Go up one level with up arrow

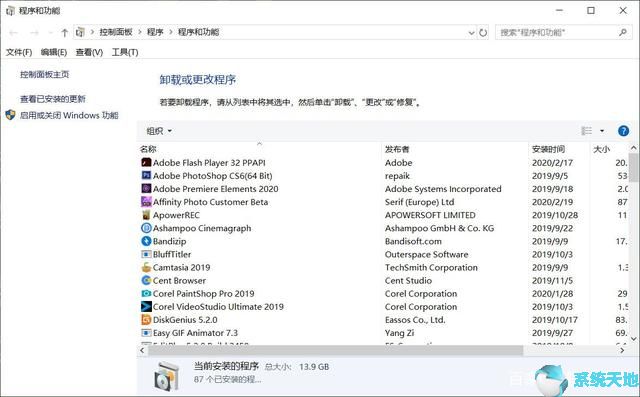(64, 32)
